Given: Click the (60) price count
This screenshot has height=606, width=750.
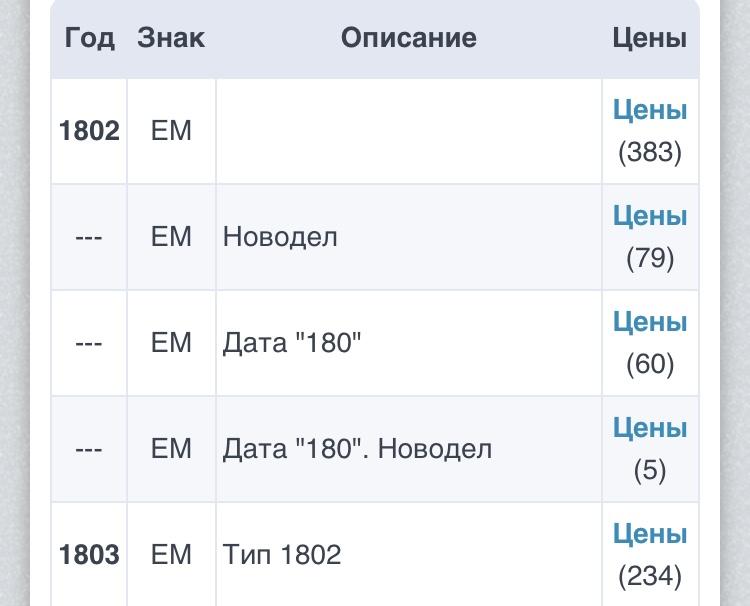Looking at the screenshot, I should tap(650, 364).
